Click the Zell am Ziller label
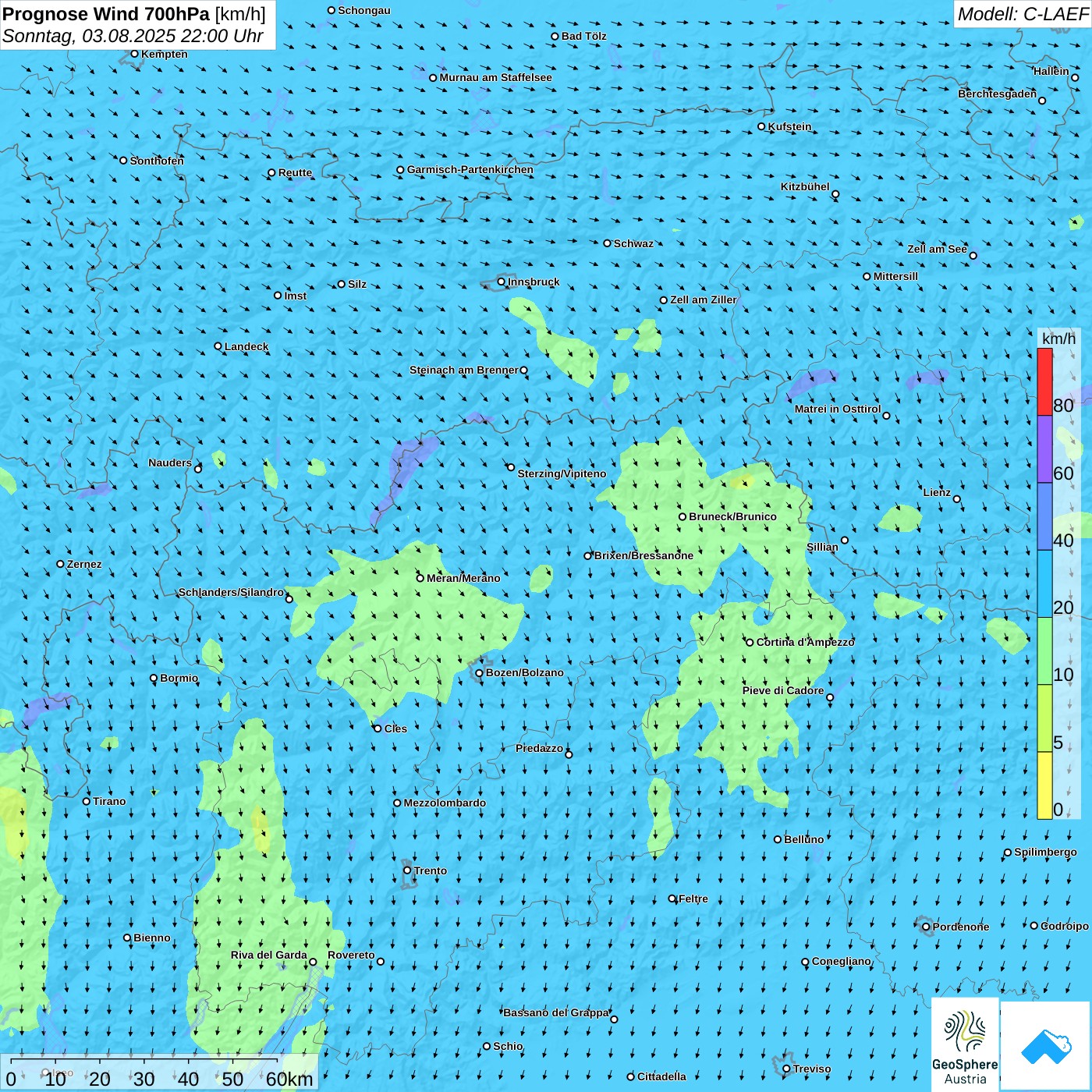This screenshot has height=1092, width=1092. click(x=703, y=300)
